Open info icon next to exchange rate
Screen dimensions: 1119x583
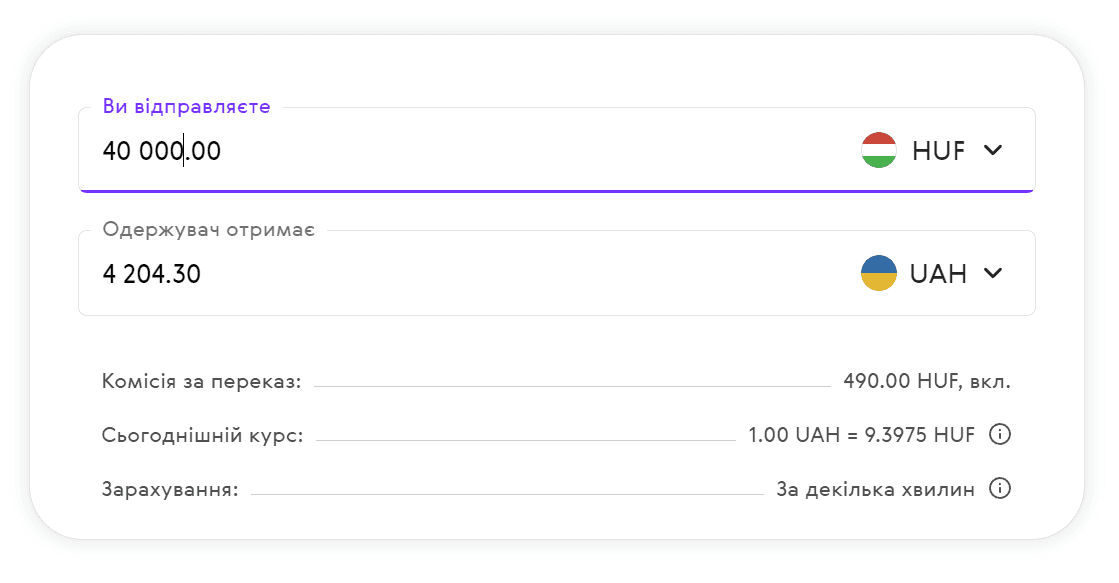(x=999, y=434)
